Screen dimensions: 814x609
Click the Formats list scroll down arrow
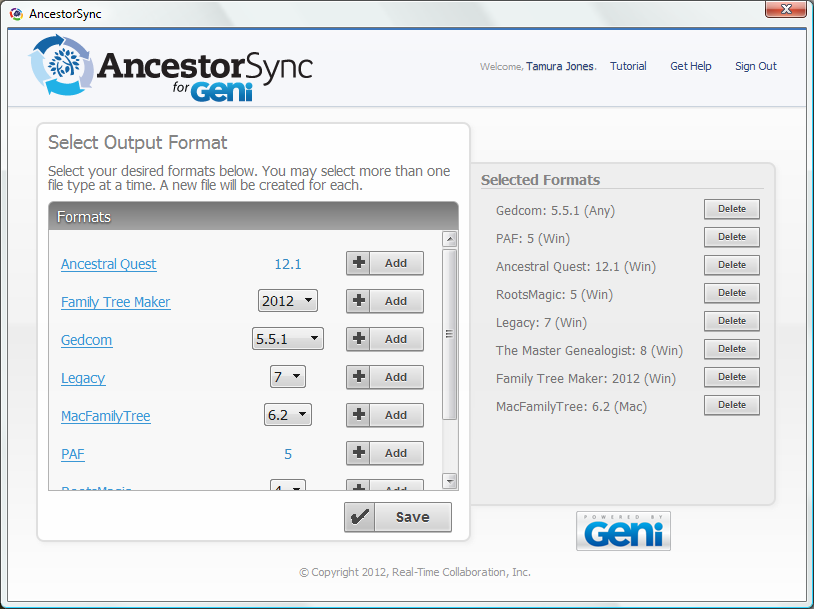point(450,481)
